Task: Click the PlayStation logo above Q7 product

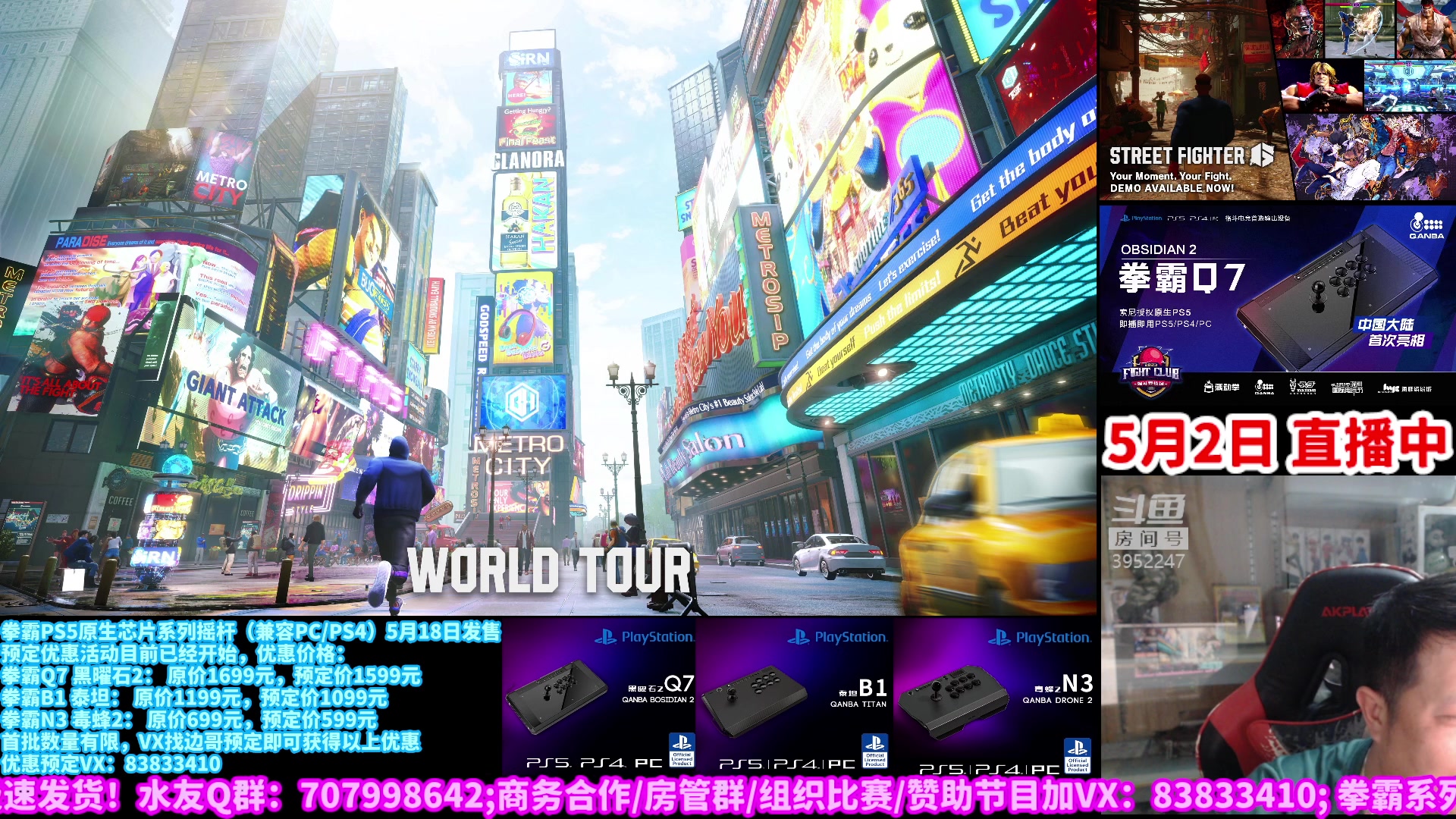Action: [x=644, y=637]
